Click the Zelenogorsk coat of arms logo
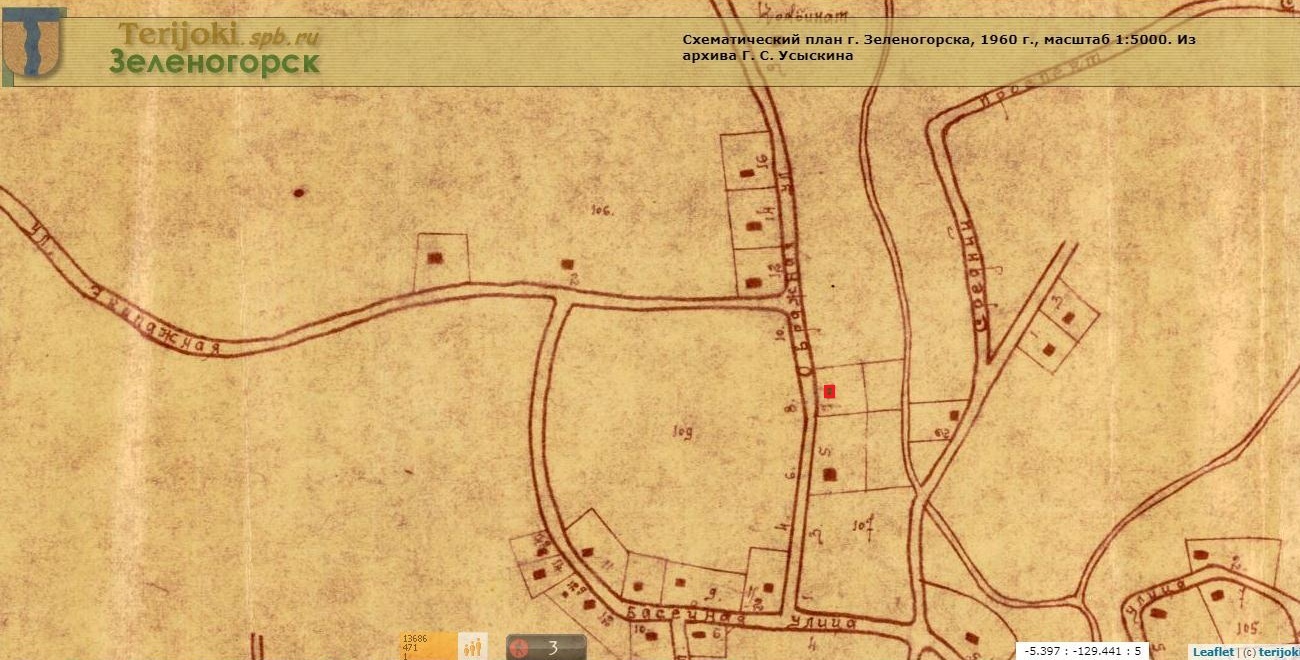 coord(34,43)
